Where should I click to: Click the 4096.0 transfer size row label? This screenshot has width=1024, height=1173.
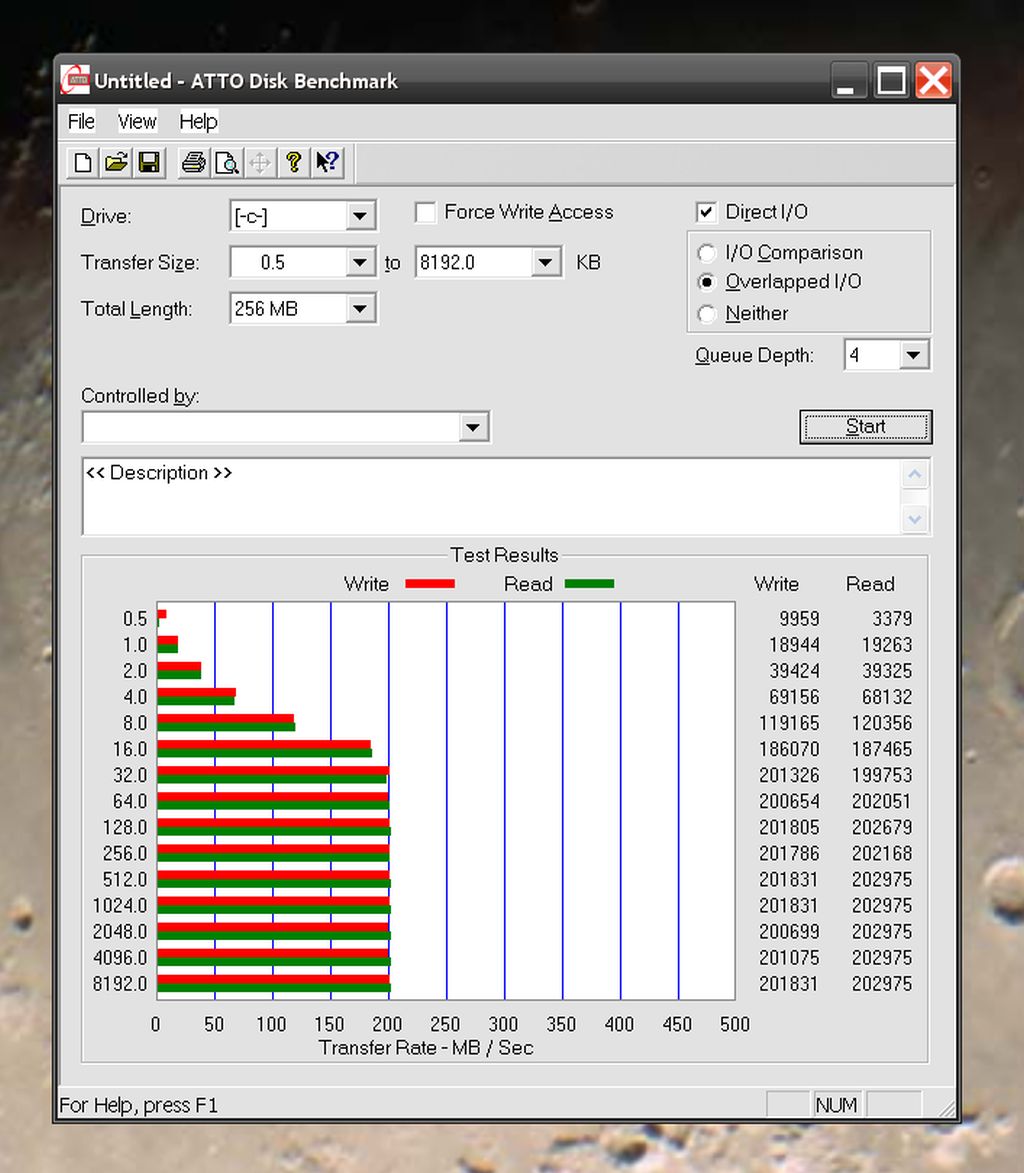120,958
